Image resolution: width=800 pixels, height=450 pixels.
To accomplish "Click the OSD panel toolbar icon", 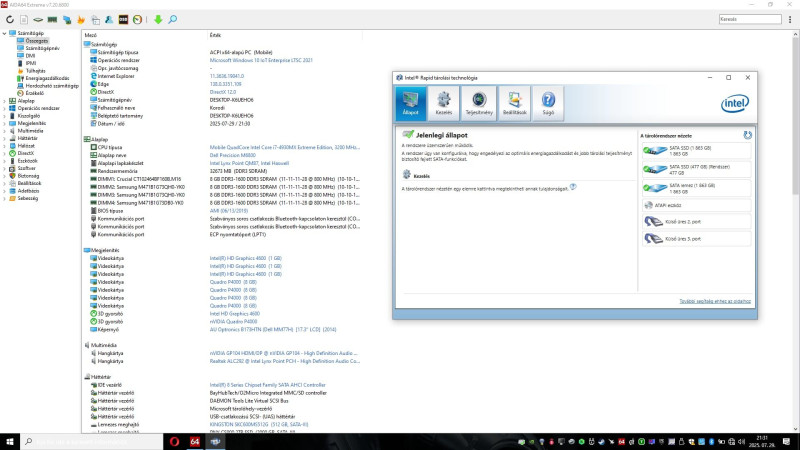I will [123, 19].
